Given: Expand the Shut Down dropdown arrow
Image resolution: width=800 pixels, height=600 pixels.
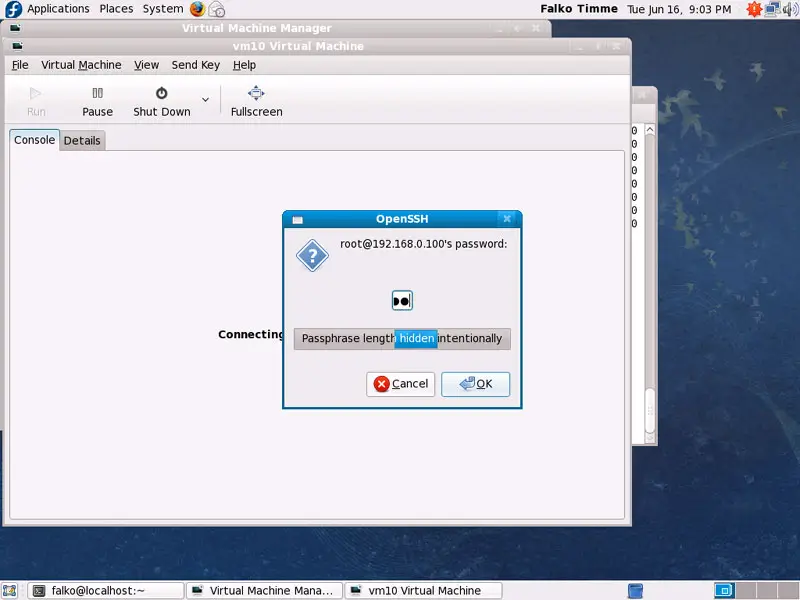Looking at the screenshot, I should [206, 99].
